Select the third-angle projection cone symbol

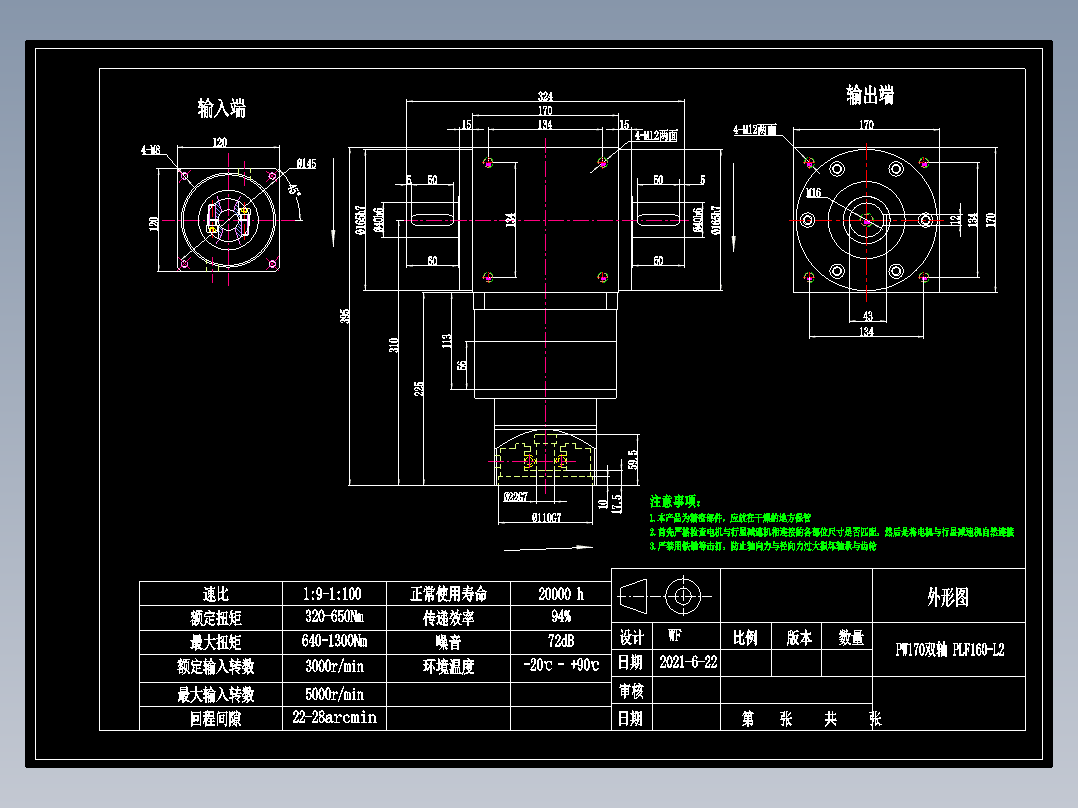click(634, 597)
